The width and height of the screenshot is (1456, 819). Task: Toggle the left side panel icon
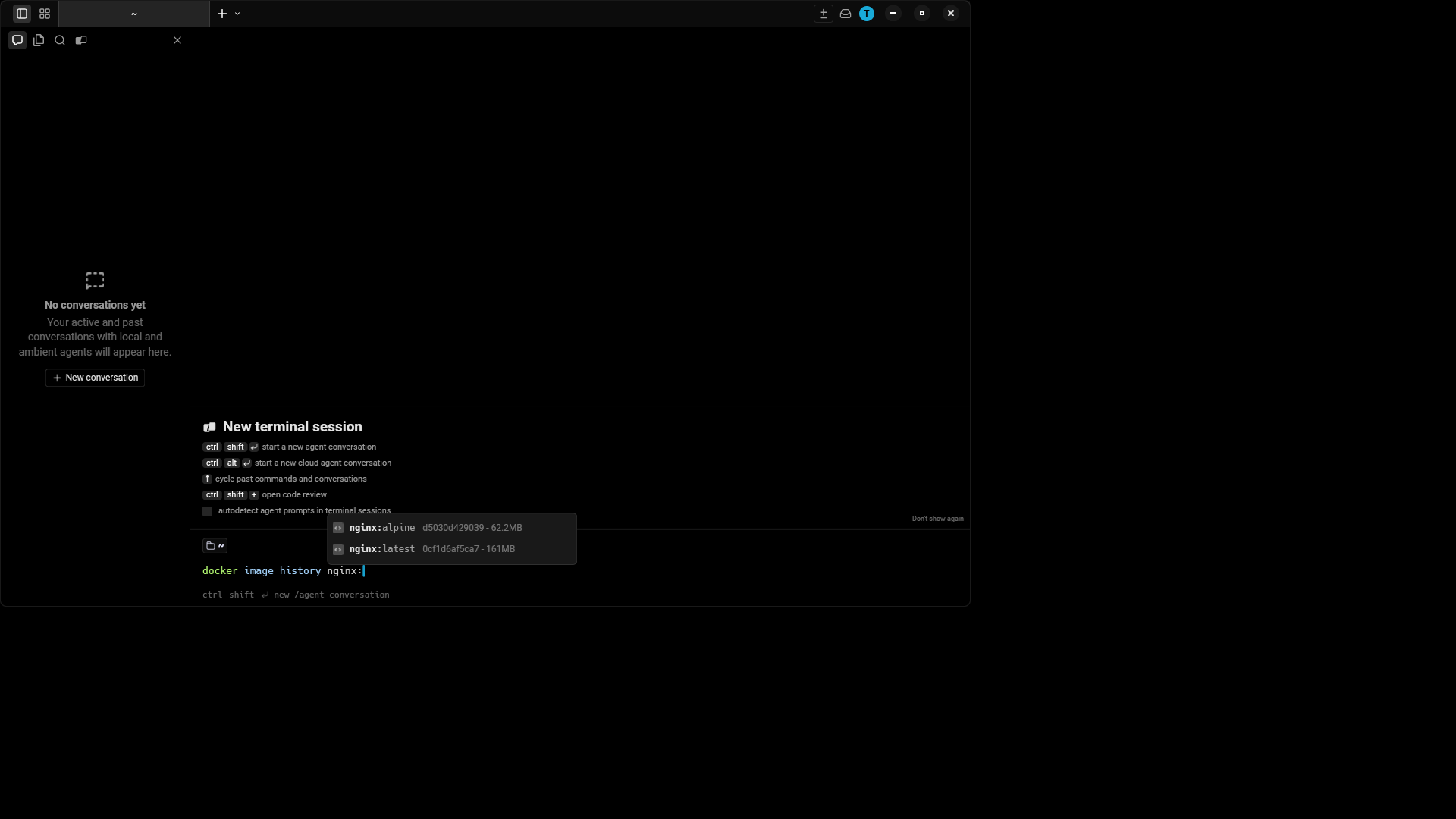tap(22, 14)
